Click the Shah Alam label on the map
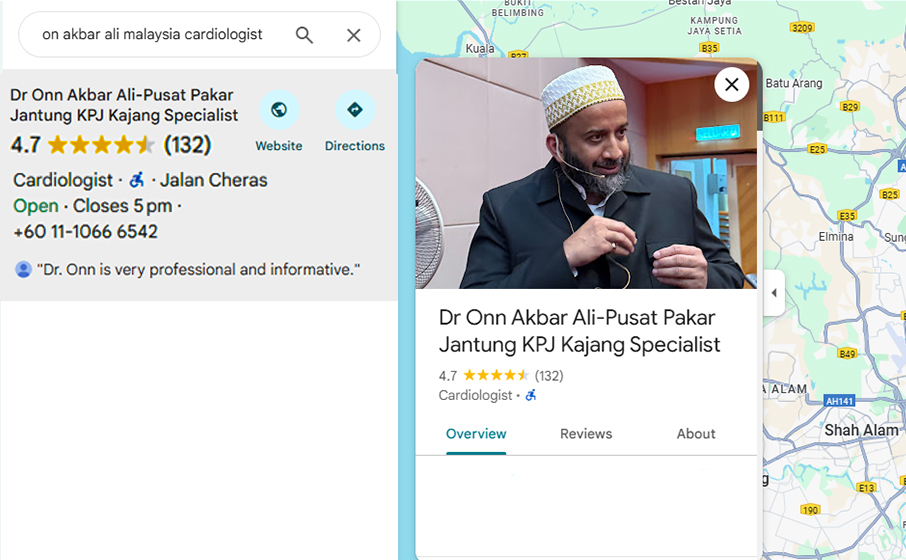This screenshot has width=906, height=560. (861, 430)
